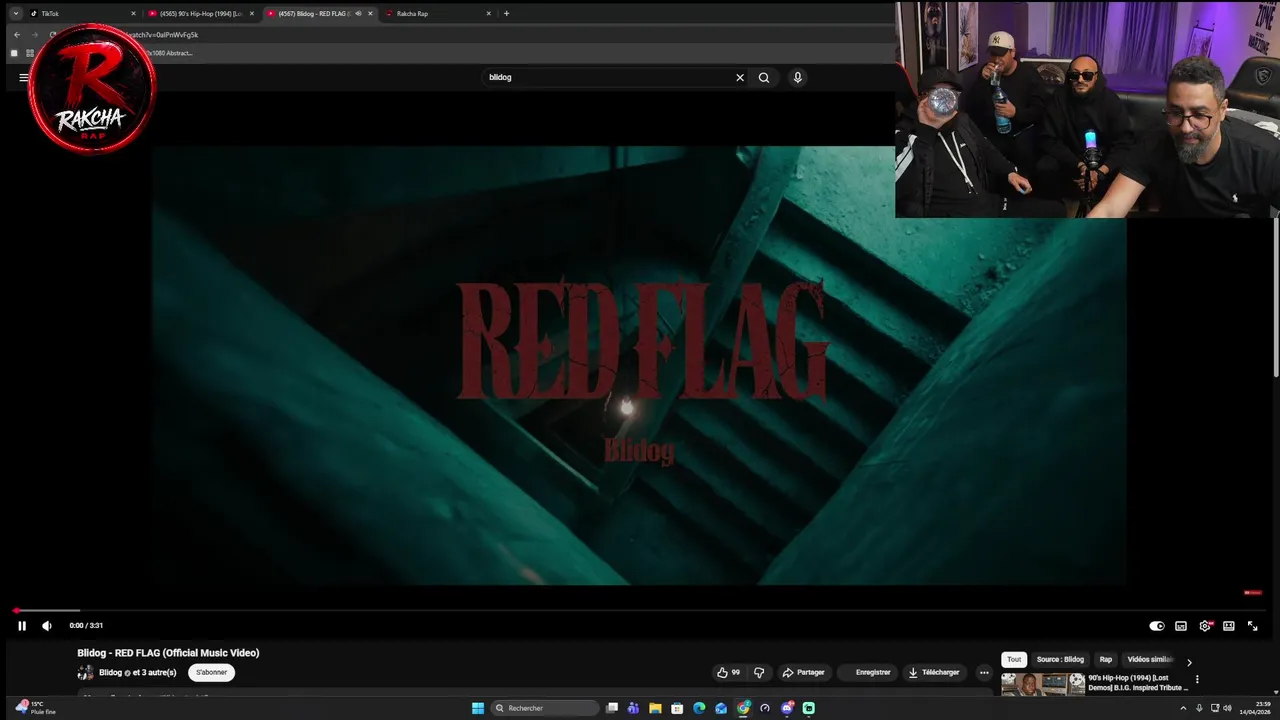The image size is (1280, 720).
Task: Run the search with the magnifier icon
Action: coord(764,77)
